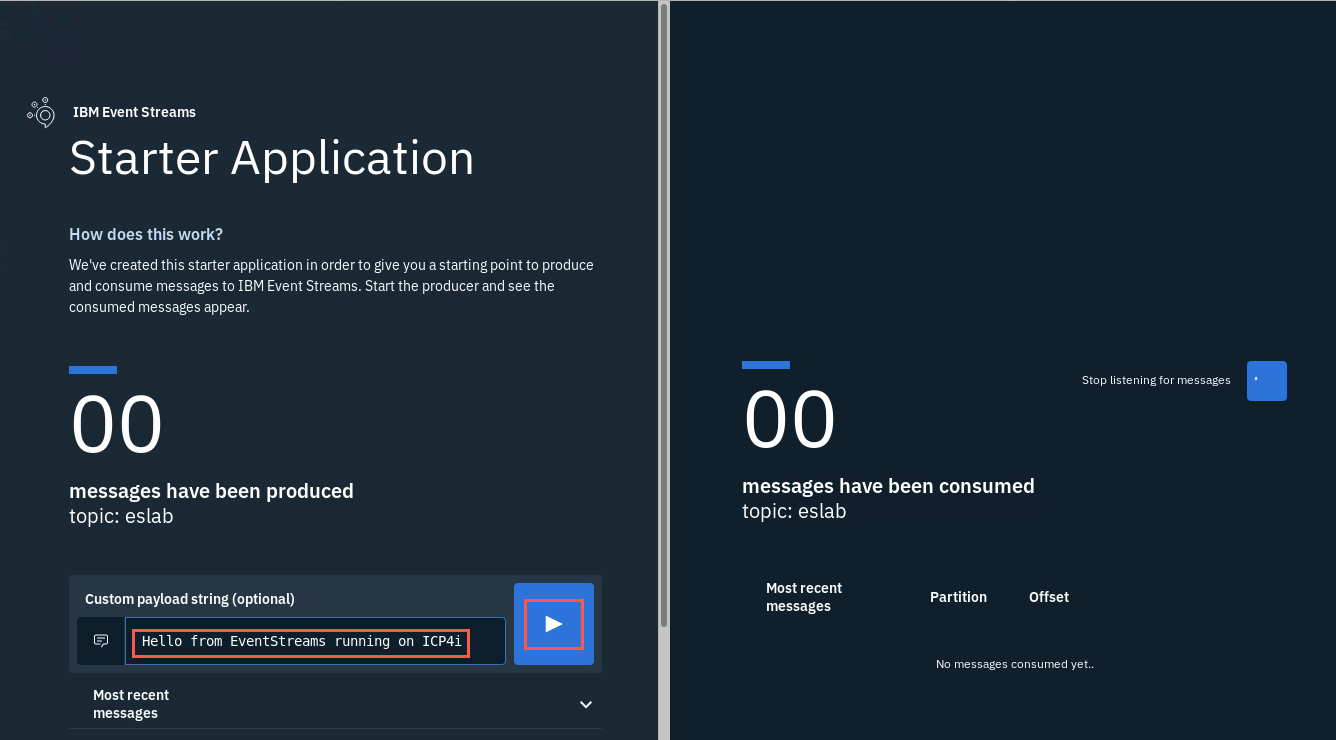Click the produced messages "00" counter
This screenshot has height=740, width=1336.
116,425
